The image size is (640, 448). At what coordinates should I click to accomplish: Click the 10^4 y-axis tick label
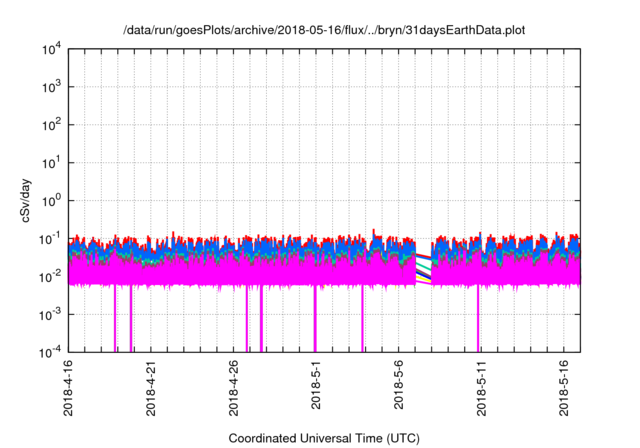point(51,50)
